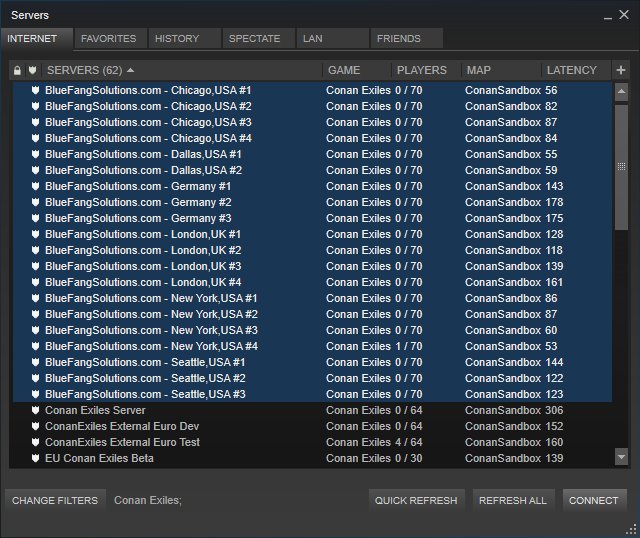This screenshot has width=640, height=538.
Task: Sort servers by PLAYERS column
Action: 426,70
